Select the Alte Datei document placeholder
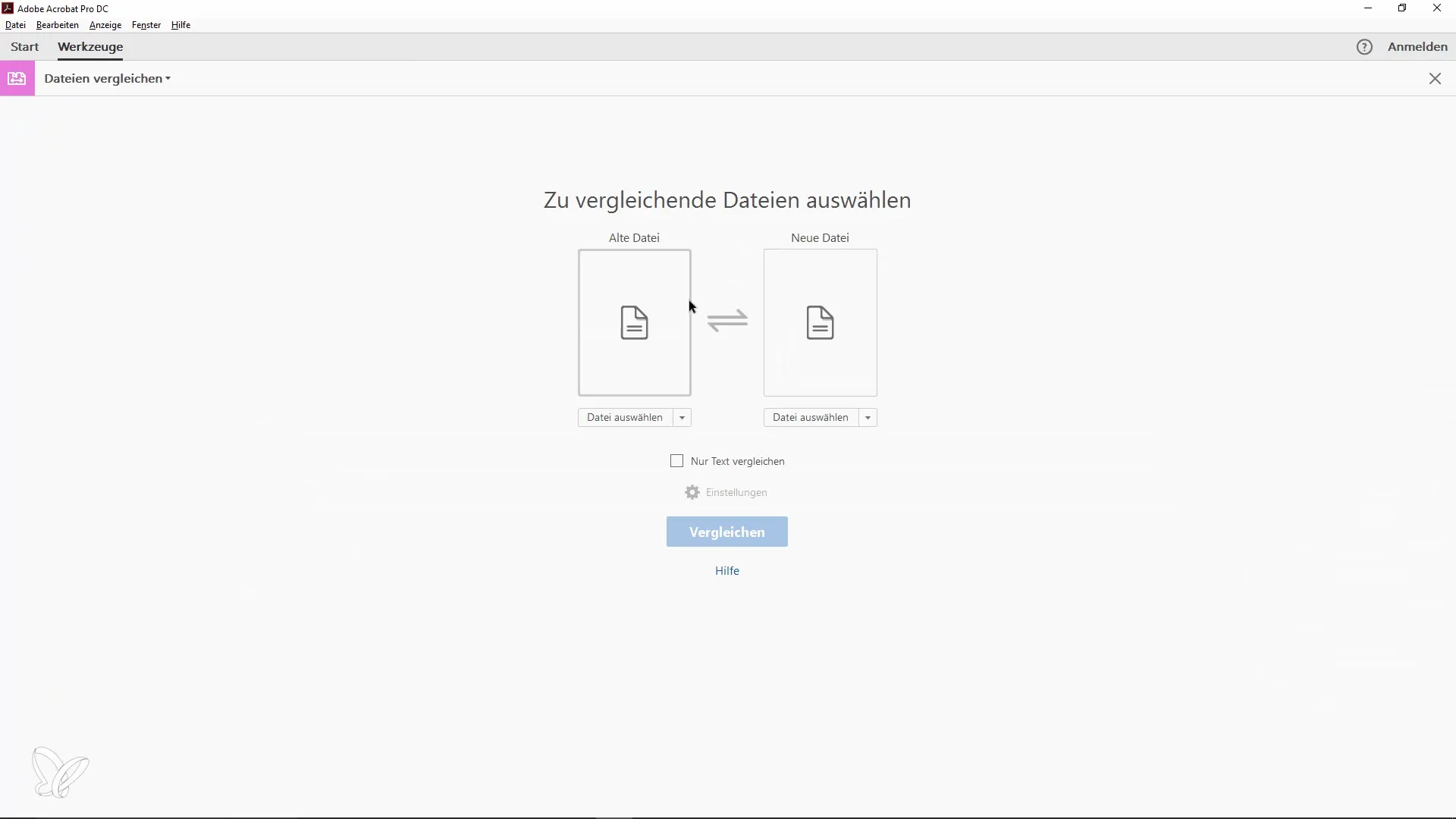 pos(635,323)
